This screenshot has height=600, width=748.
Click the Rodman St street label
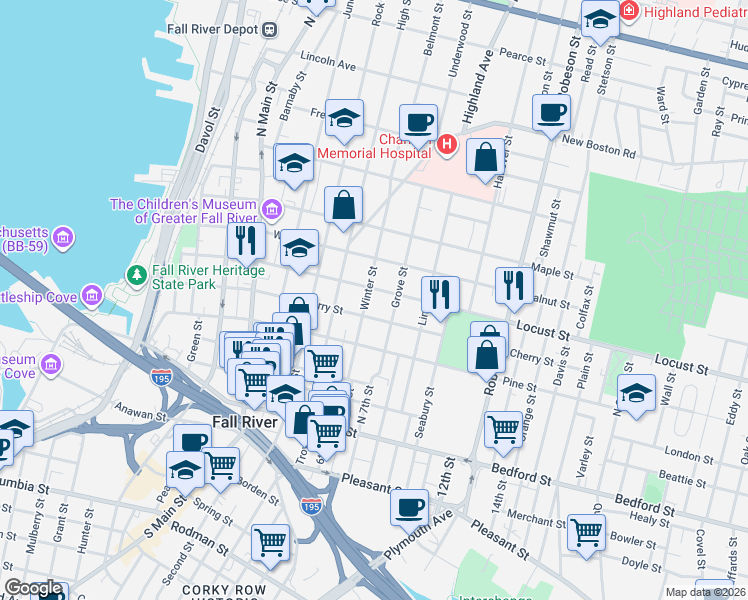[200, 538]
